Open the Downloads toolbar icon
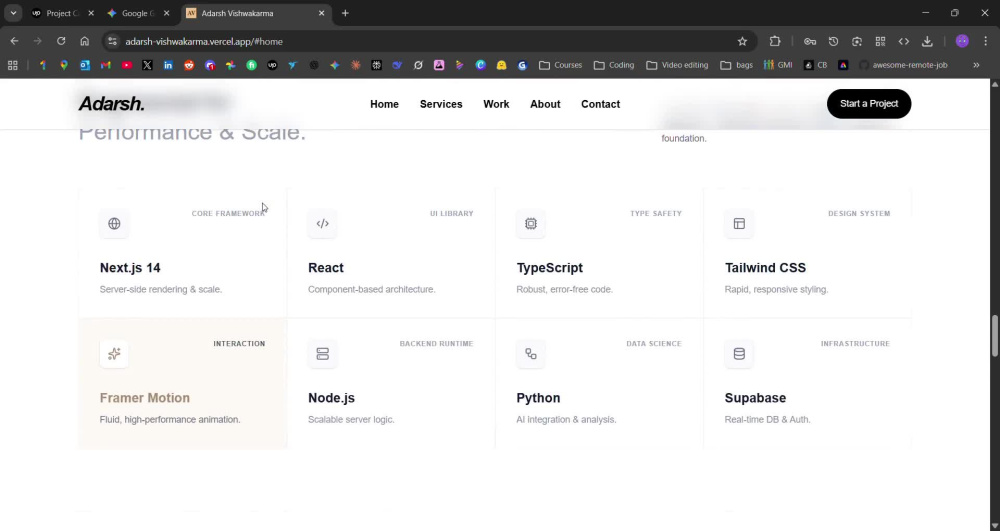The image size is (1000, 531). pyautogui.click(x=927, y=41)
